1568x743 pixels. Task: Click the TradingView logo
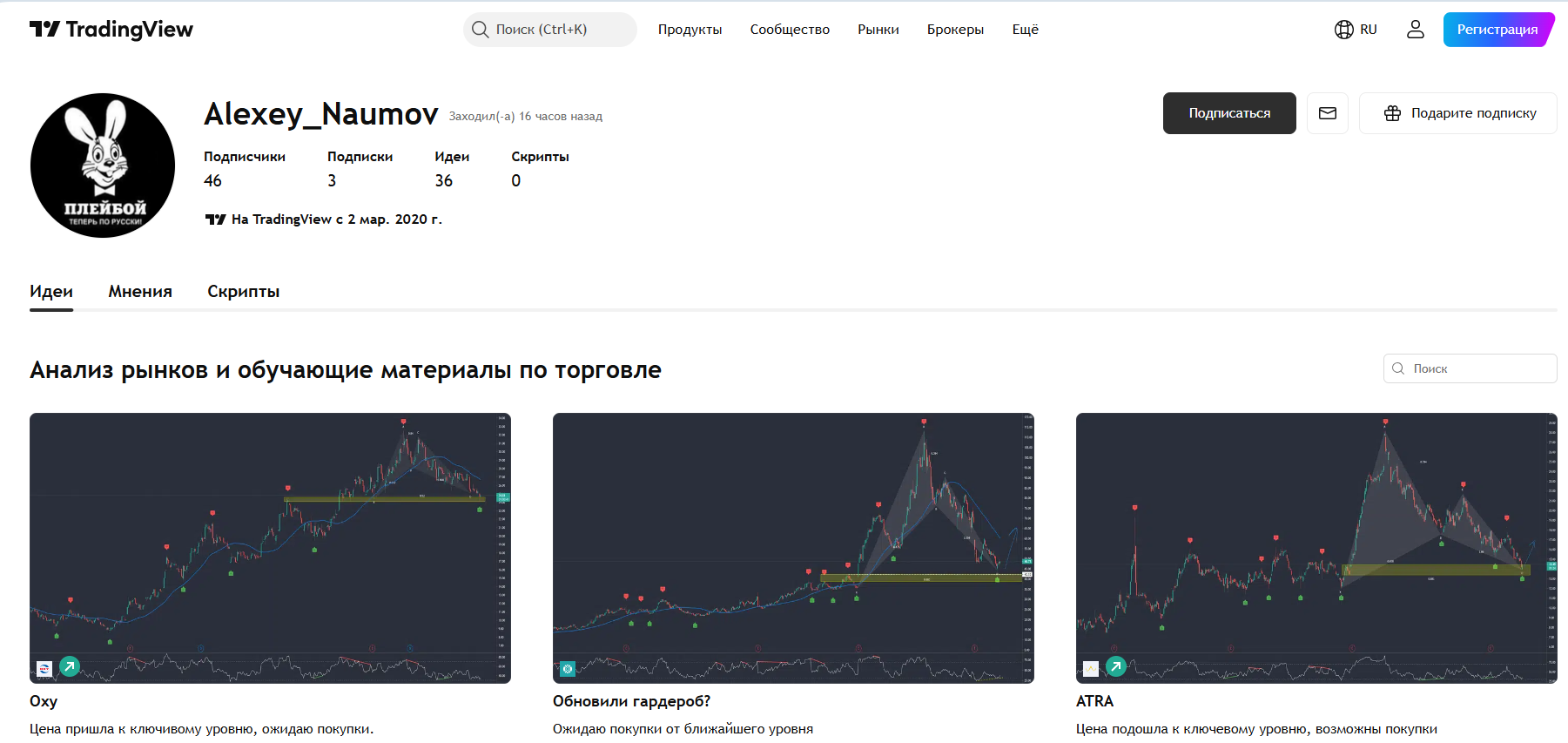pos(111,30)
